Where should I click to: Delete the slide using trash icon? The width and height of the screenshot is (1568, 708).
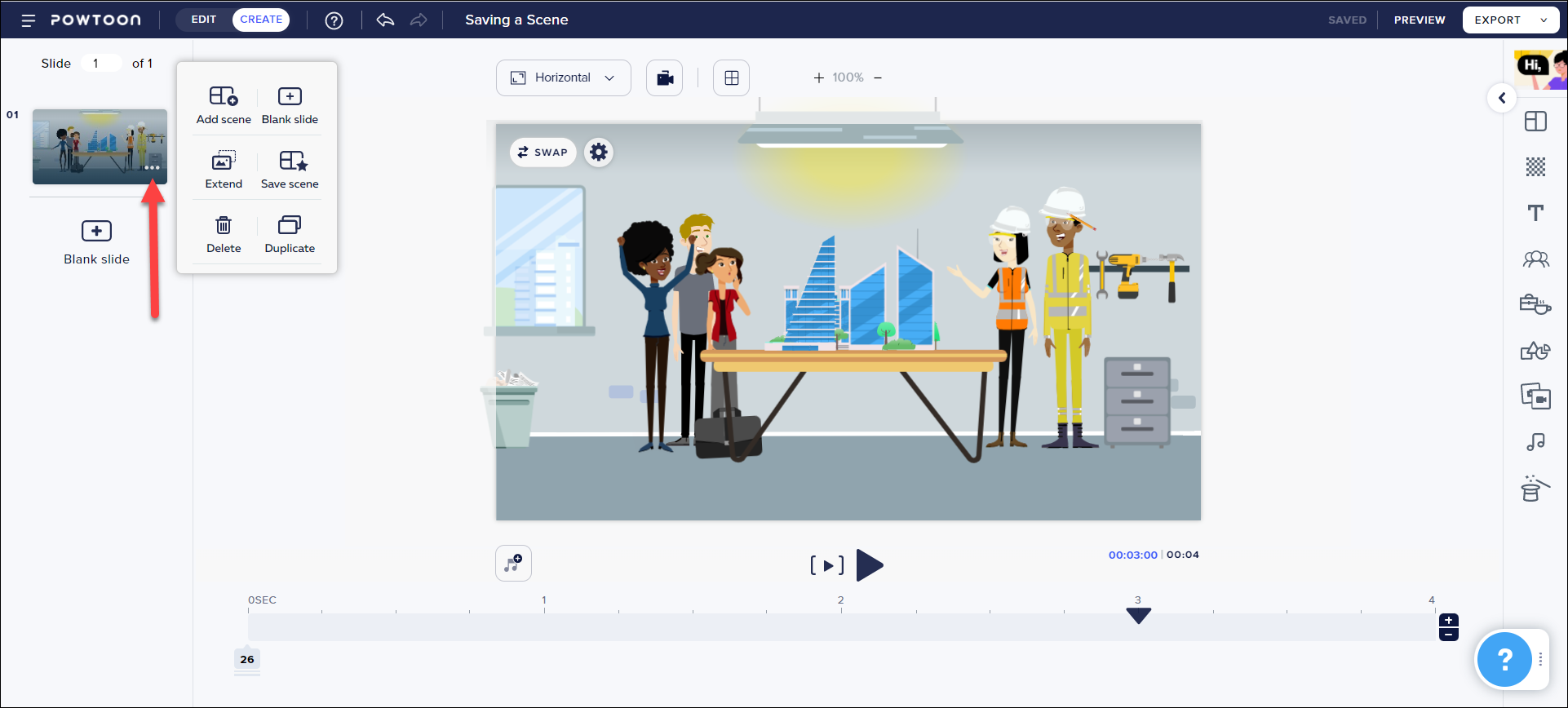point(224,225)
